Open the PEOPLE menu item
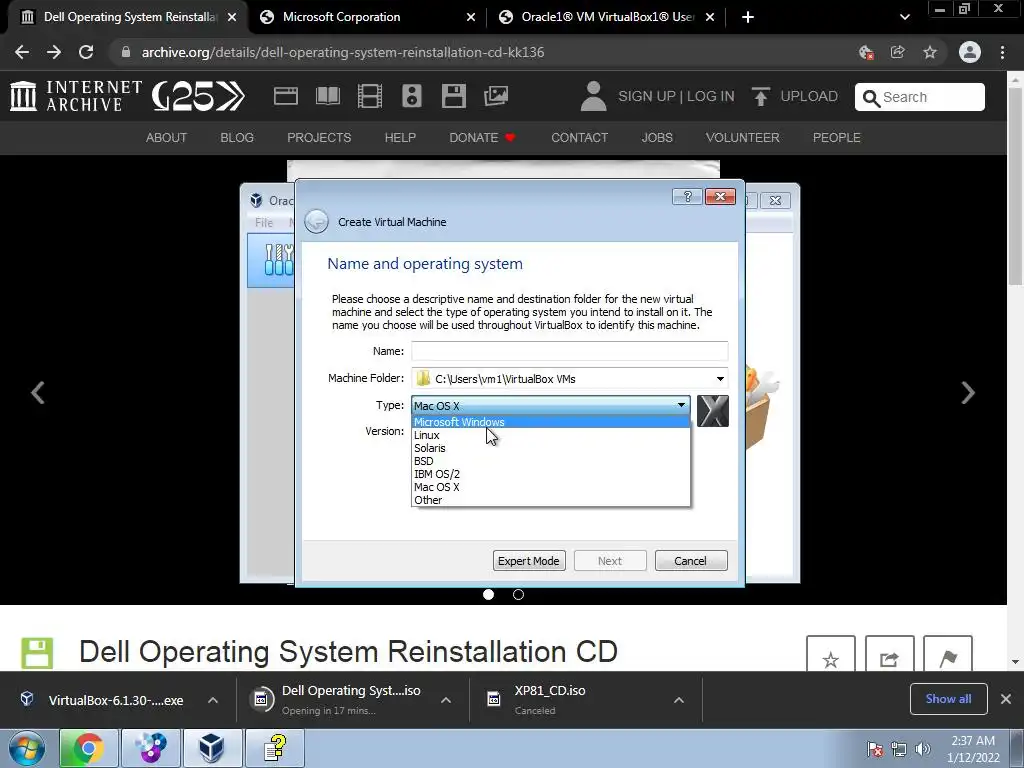1024x768 pixels. tap(837, 138)
